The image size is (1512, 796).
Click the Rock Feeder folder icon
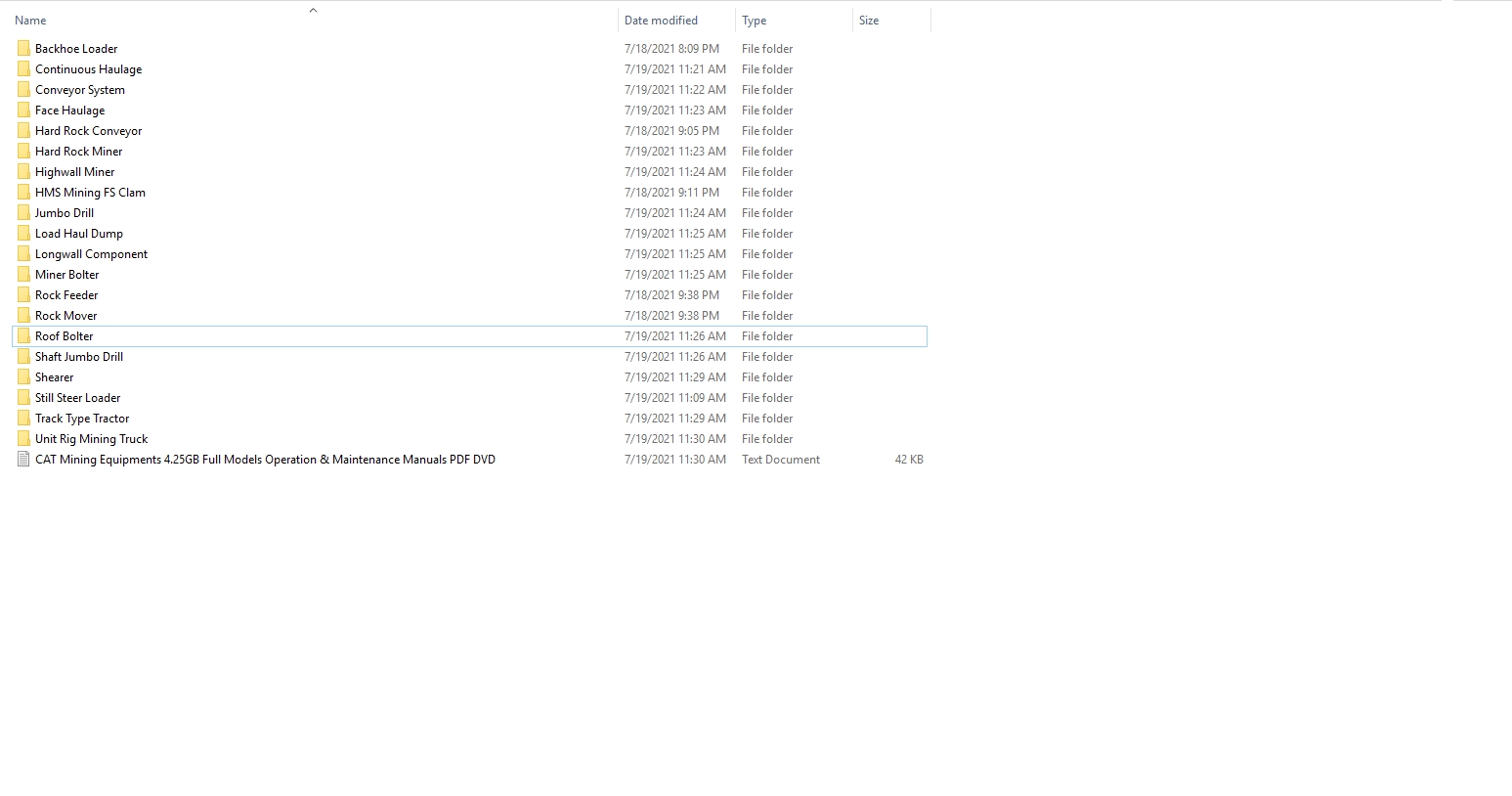23,294
